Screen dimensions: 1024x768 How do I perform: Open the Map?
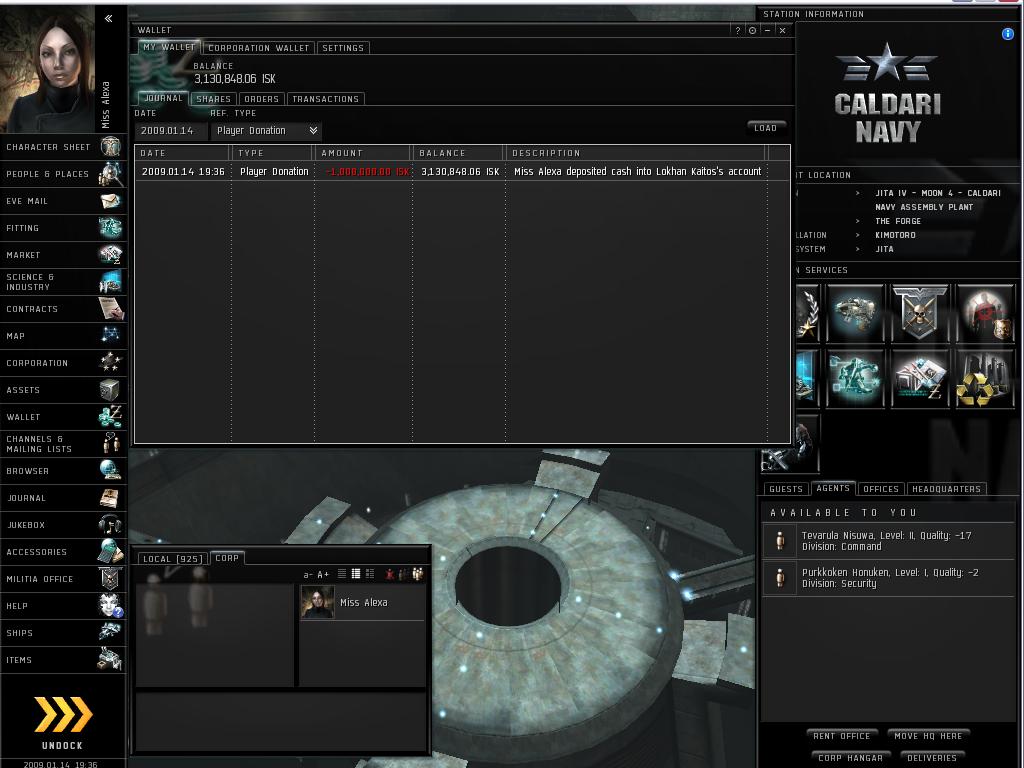click(x=63, y=336)
